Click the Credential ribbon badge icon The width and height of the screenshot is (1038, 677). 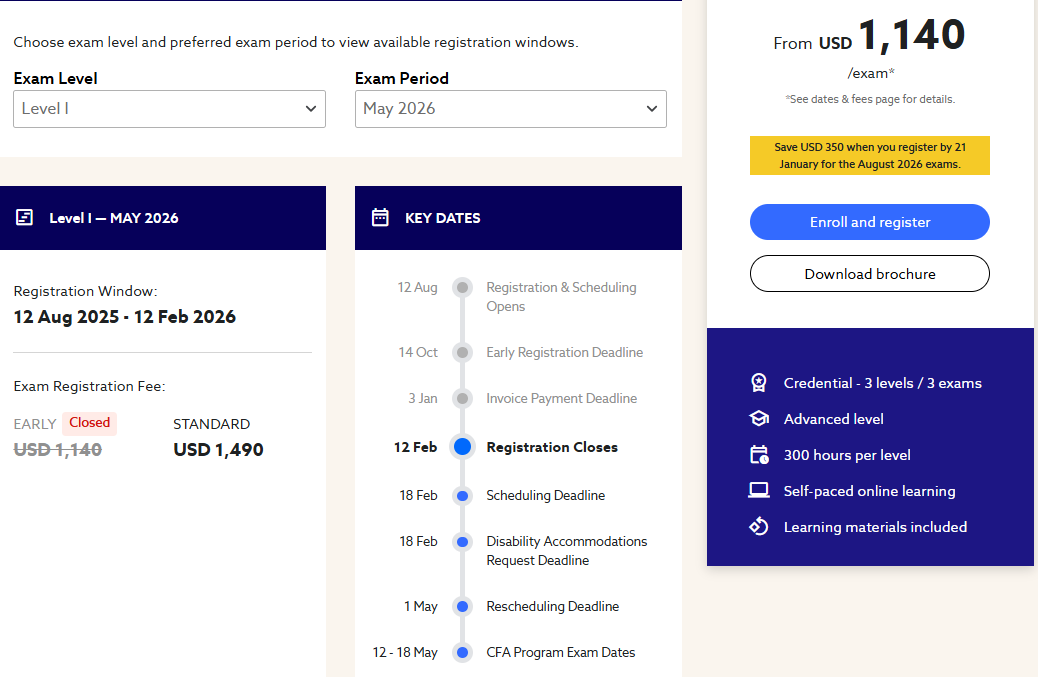point(759,383)
